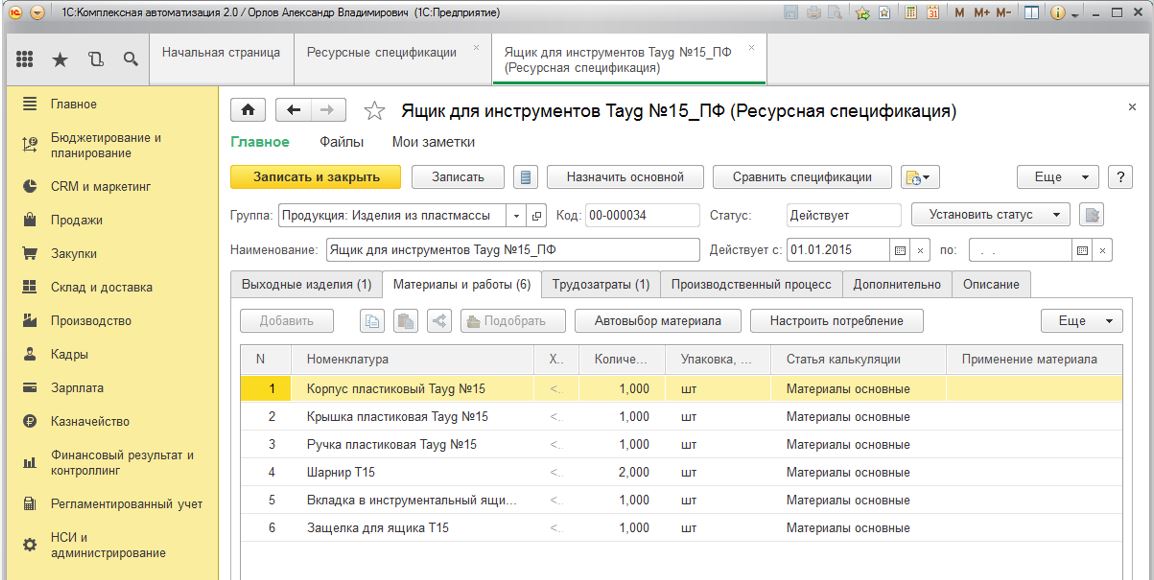Click into the Наименование text field
This screenshot has width=1154, height=580.
[x=511, y=250]
